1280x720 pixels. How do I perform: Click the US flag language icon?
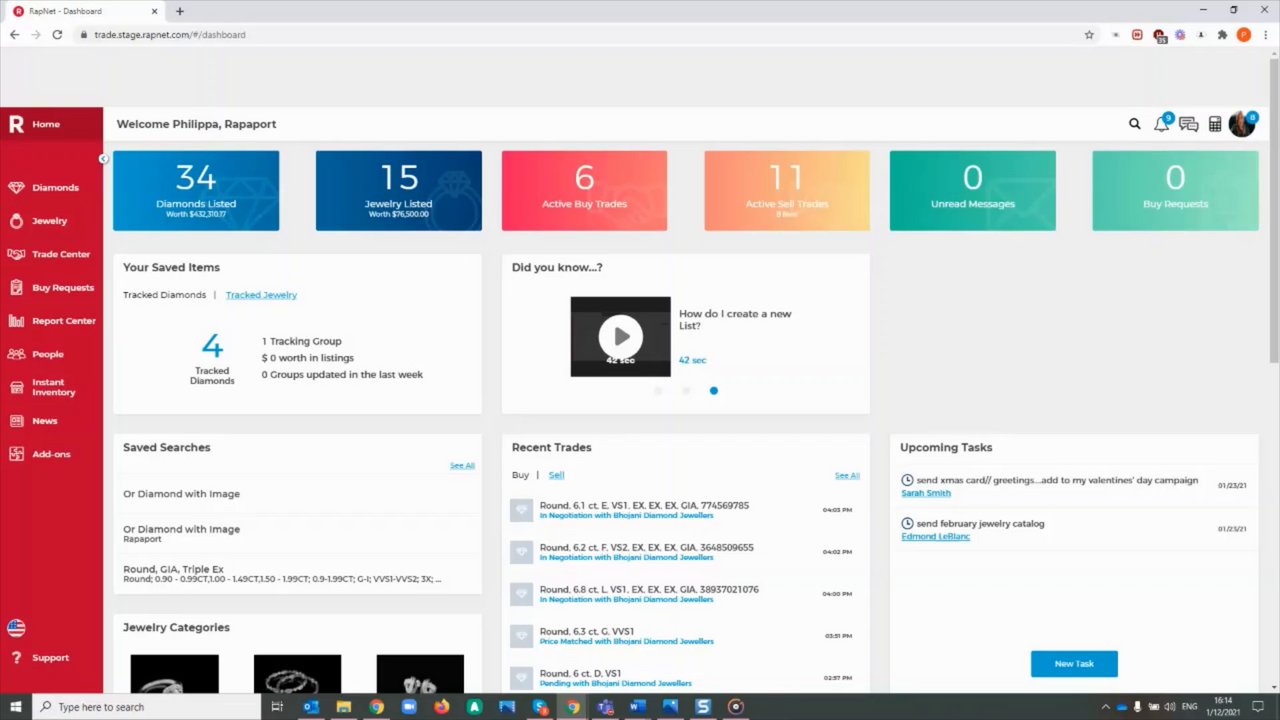pos(16,628)
